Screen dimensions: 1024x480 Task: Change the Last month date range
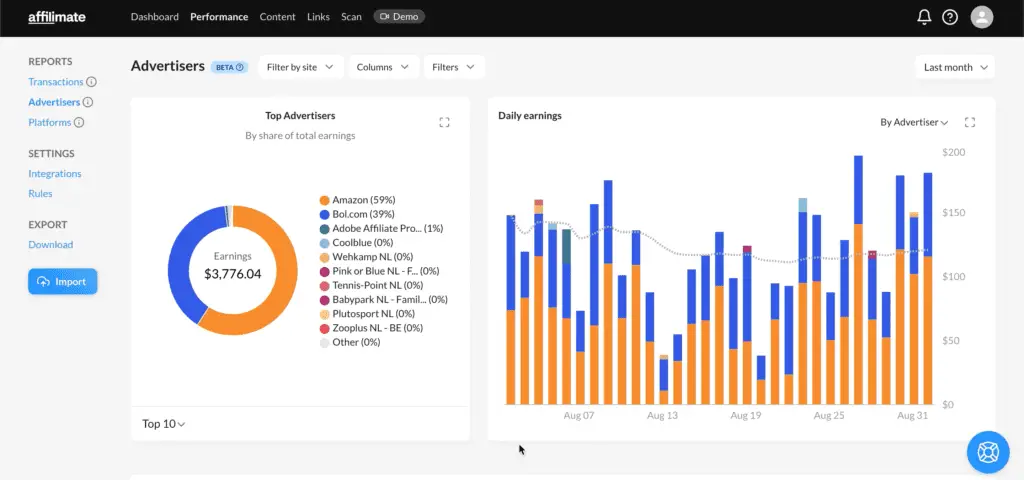[x=955, y=67]
